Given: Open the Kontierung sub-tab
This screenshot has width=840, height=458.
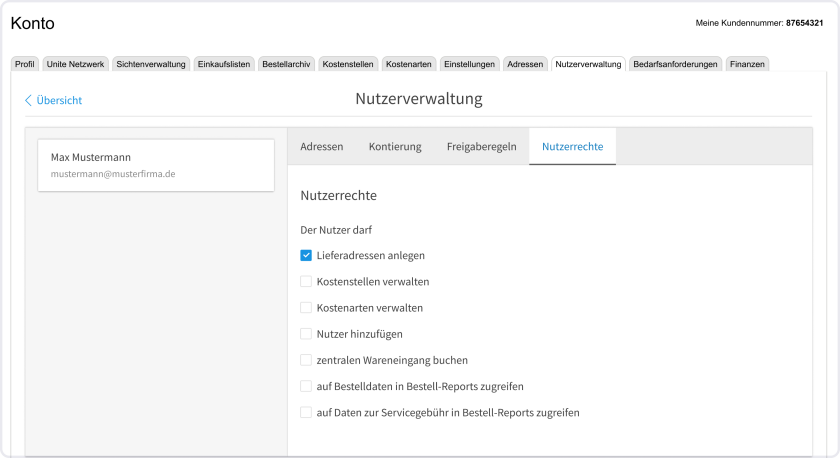Looking at the screenshot, I should tap(394, 146).
